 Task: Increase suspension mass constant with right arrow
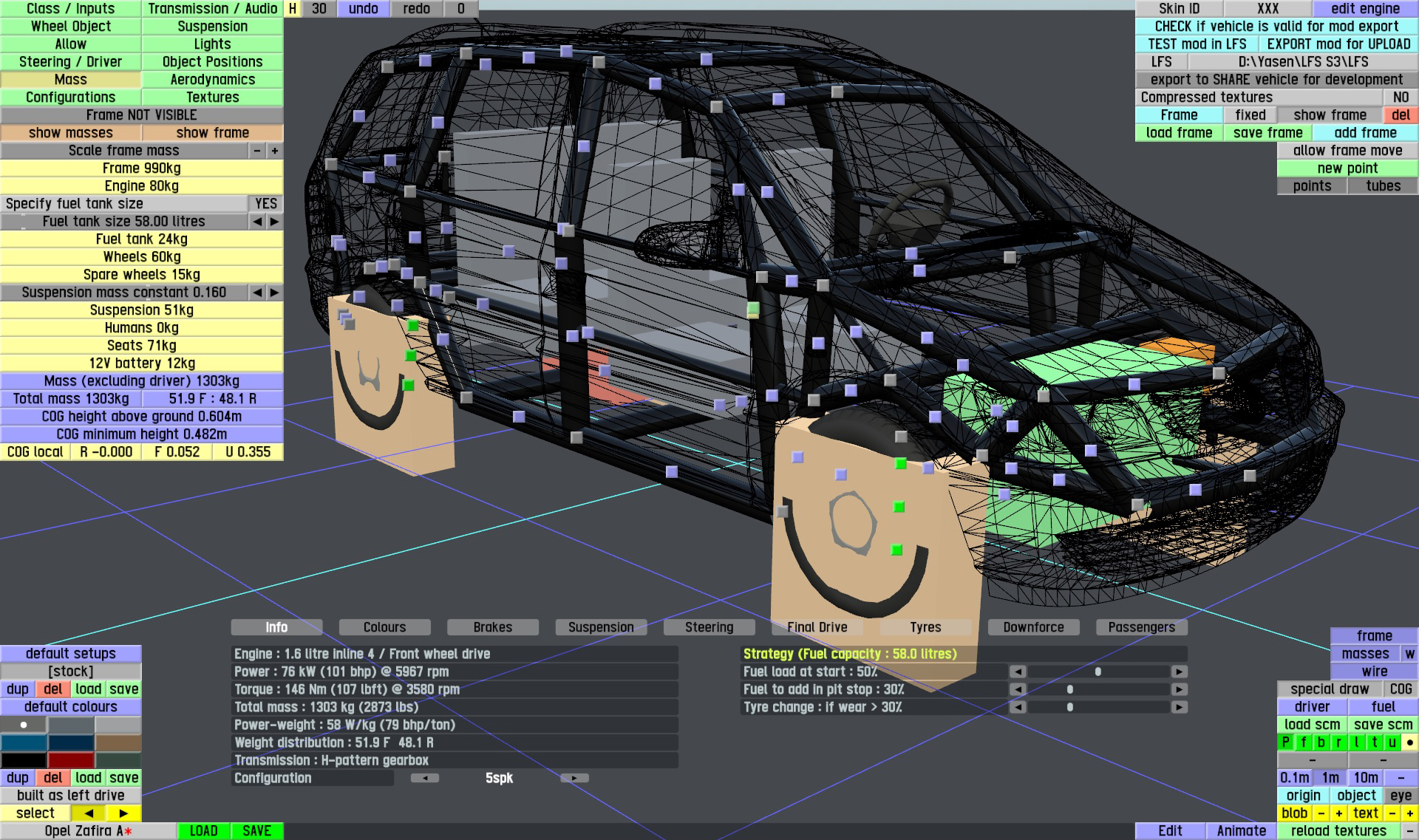click(274, 293)
